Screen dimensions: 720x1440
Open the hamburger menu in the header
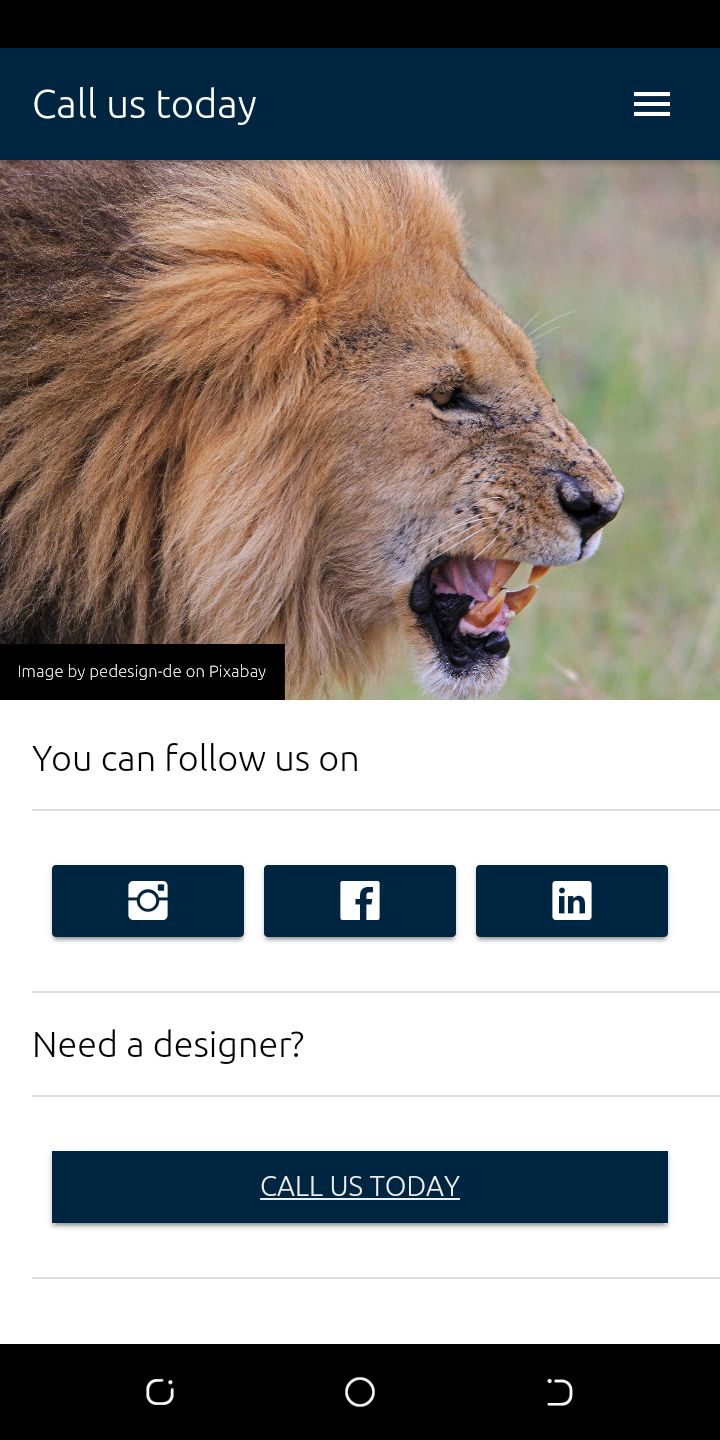point(652,104)
